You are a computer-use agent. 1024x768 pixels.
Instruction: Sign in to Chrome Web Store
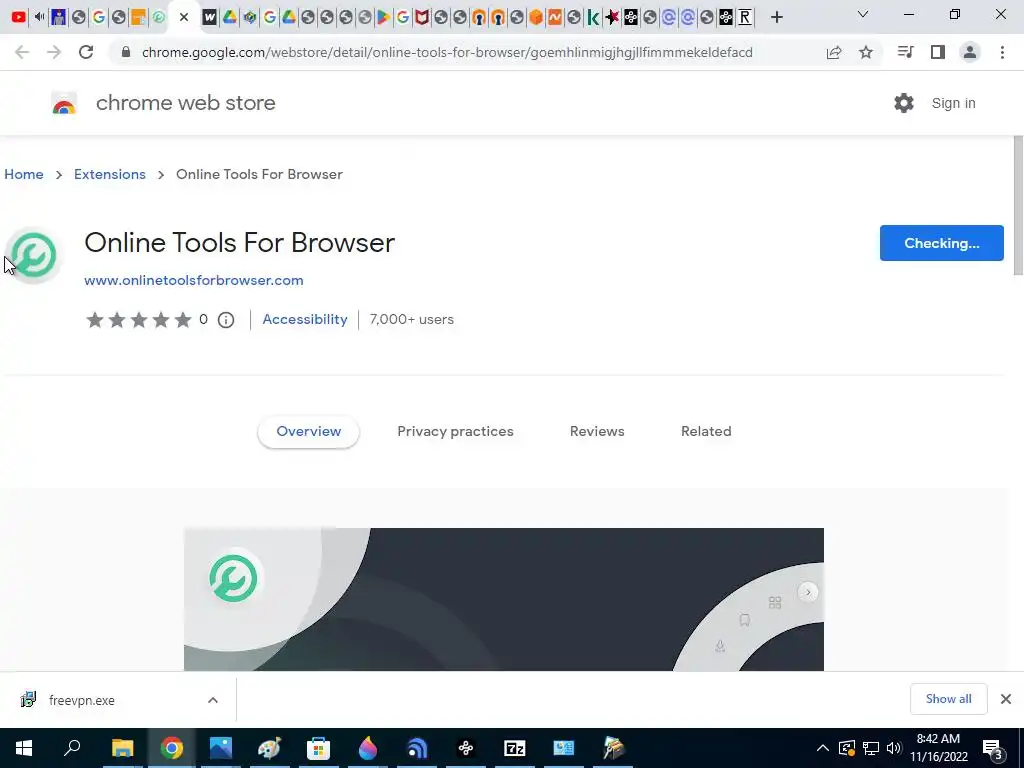[x=953, y=103]
